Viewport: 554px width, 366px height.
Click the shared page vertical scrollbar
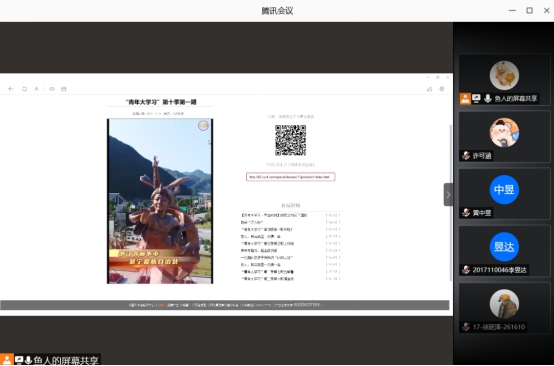(450, 203)
